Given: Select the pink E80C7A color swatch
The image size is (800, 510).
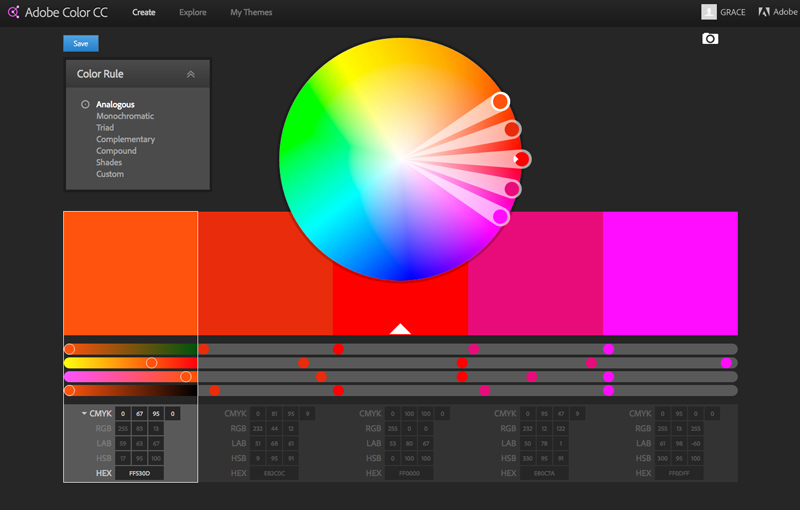Looking at the screenshot, I should point(536,273).
